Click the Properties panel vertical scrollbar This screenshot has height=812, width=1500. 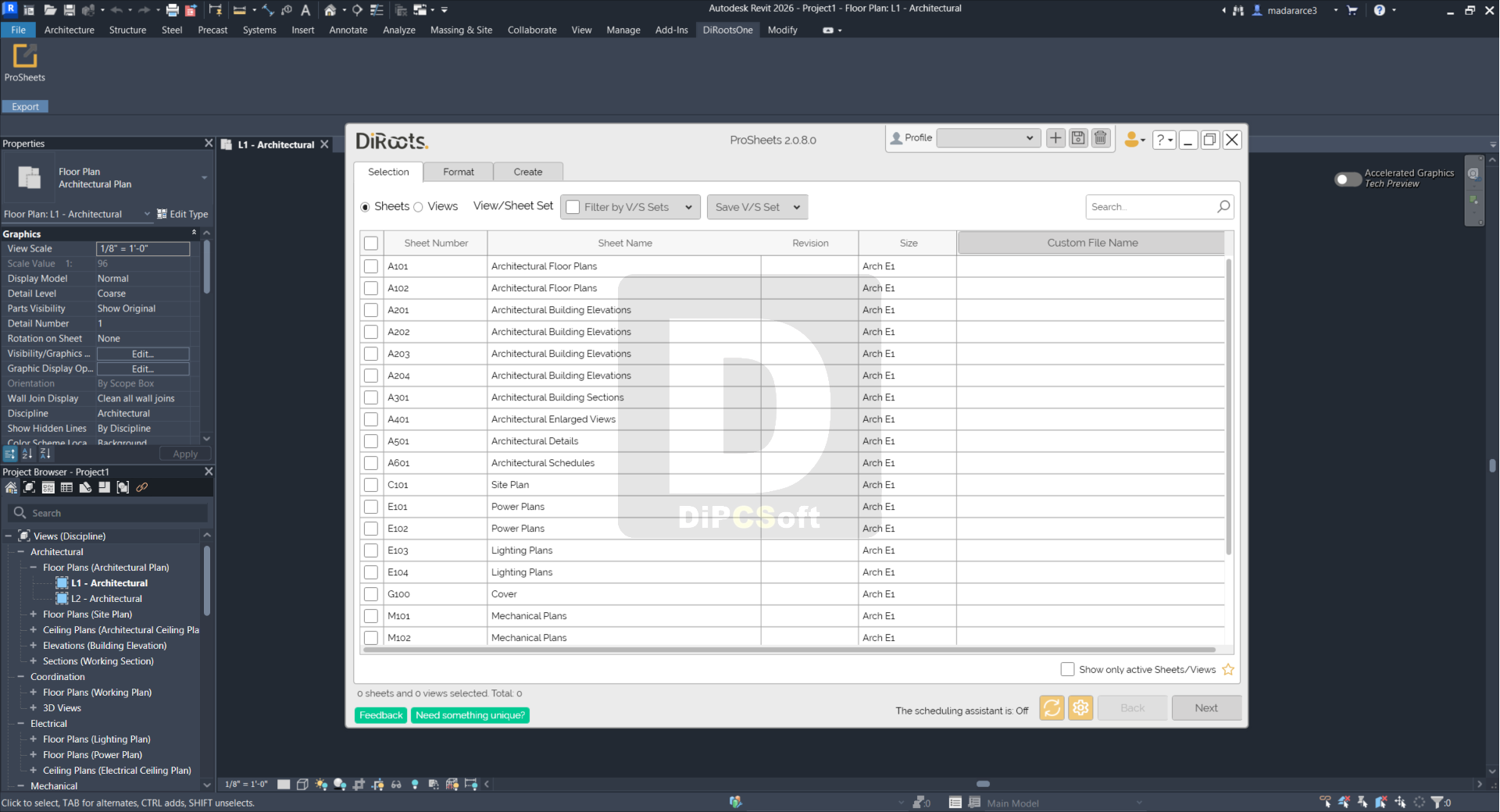(206, 265)
